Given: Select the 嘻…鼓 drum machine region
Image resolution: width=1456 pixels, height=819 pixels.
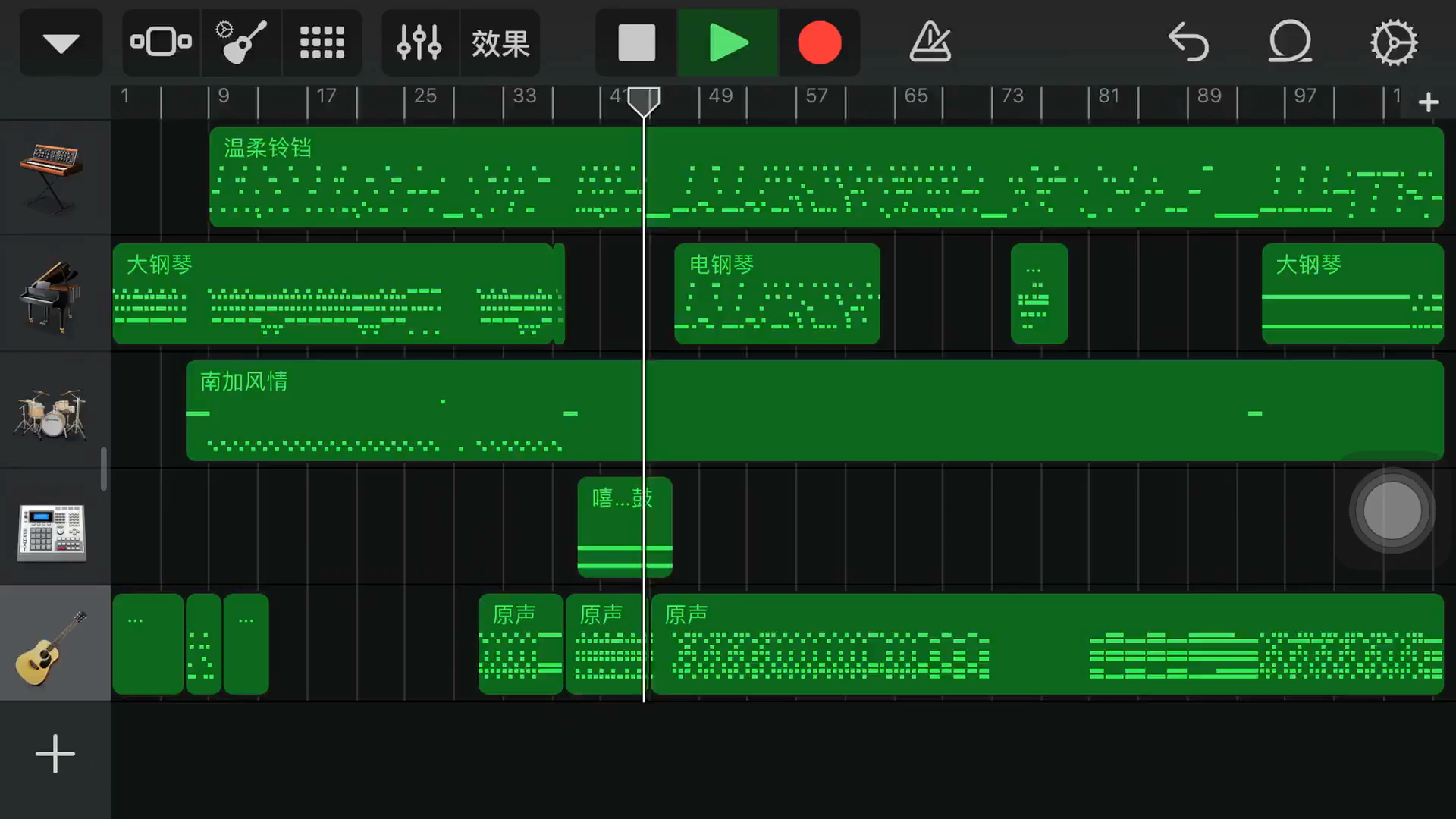Looking at the screenshot, I should 625,527.
